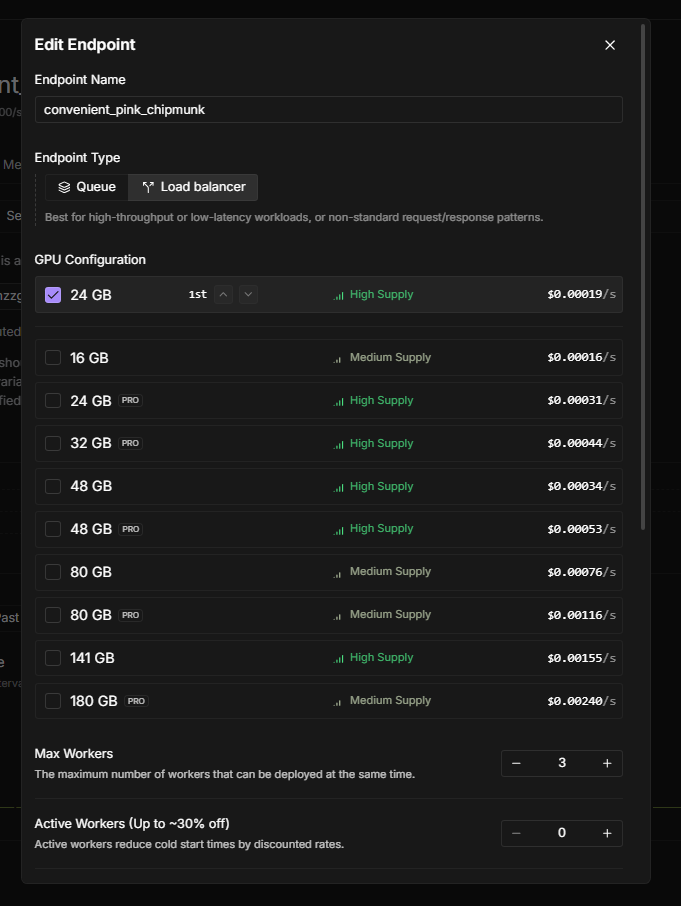
Task: Close the Edit Endpoint dialog
Action: [610, 45]
